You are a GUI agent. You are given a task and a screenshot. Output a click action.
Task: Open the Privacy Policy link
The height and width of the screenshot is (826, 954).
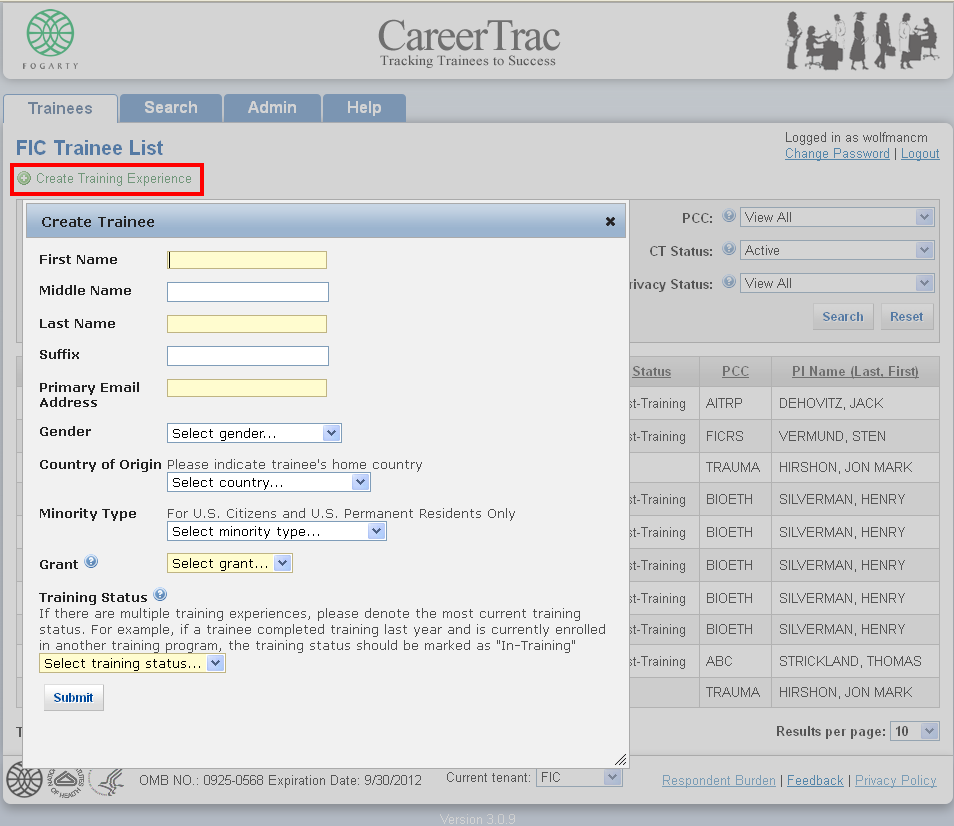click(896, 780)
